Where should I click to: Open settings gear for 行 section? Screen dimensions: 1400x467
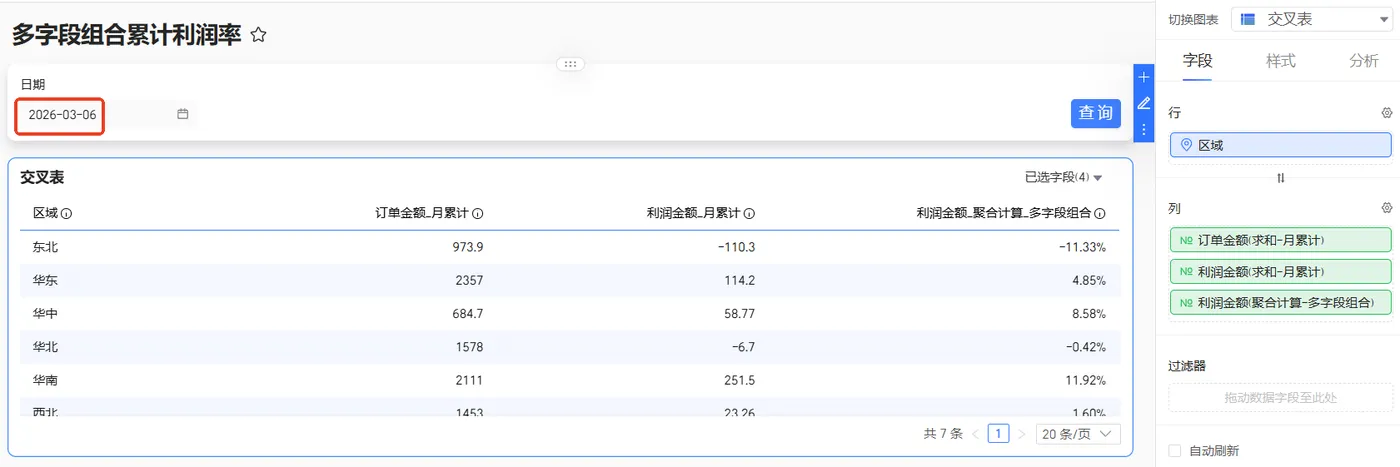tap(1386, 113)
